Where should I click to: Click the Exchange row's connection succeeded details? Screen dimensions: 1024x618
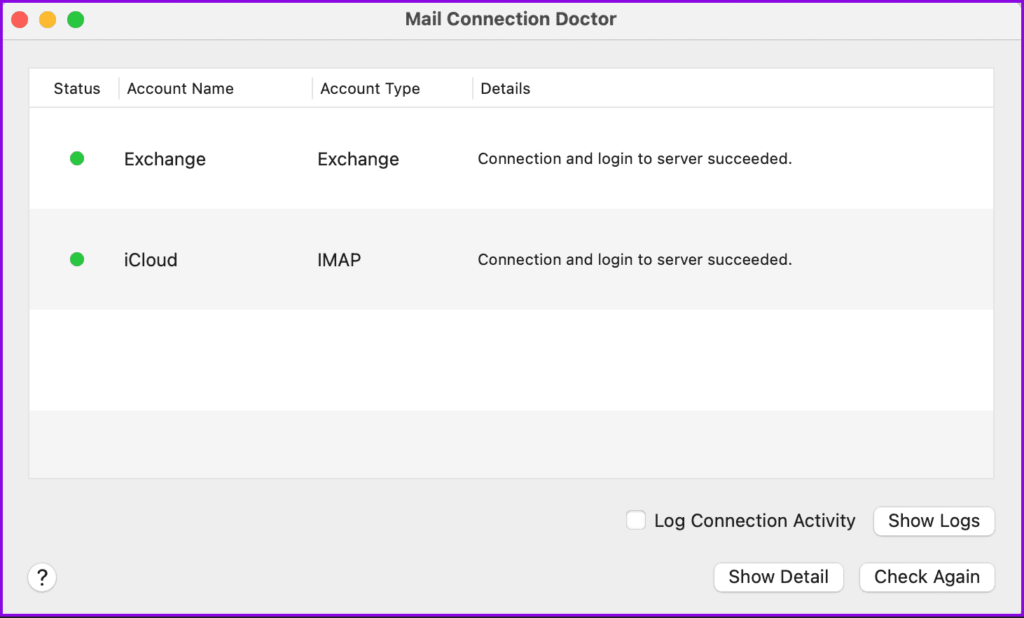coord(635,159)
